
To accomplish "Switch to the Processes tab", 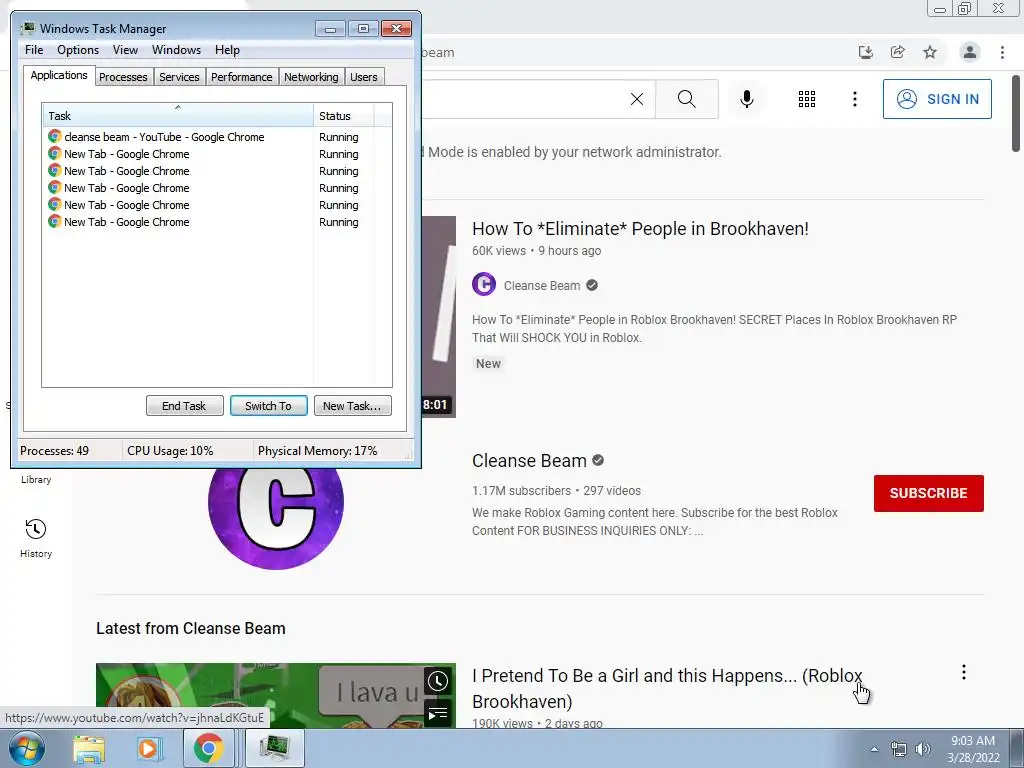I will (123, 77).
